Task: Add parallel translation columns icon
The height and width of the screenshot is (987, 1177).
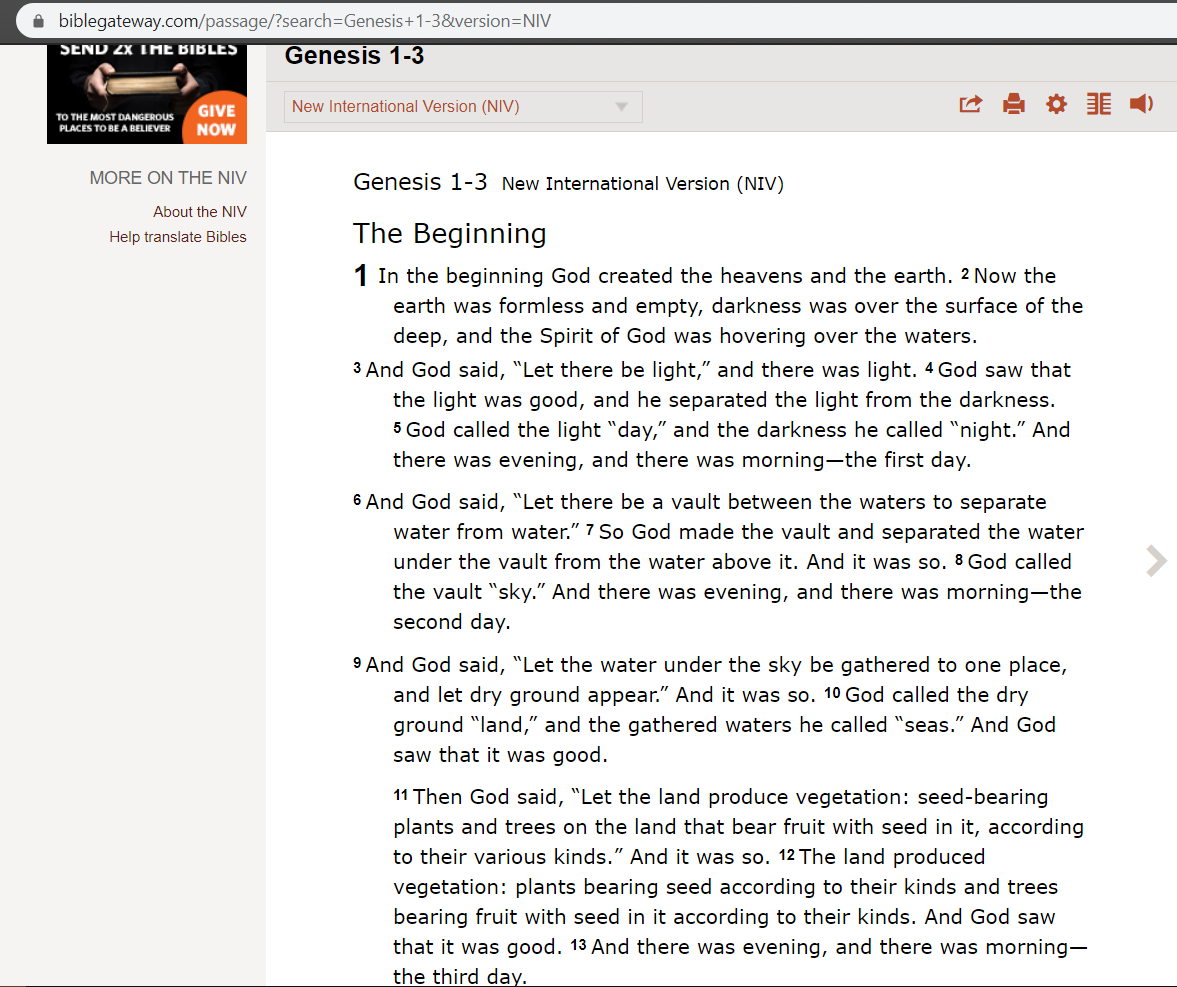Action: (x=1099, y=104)
